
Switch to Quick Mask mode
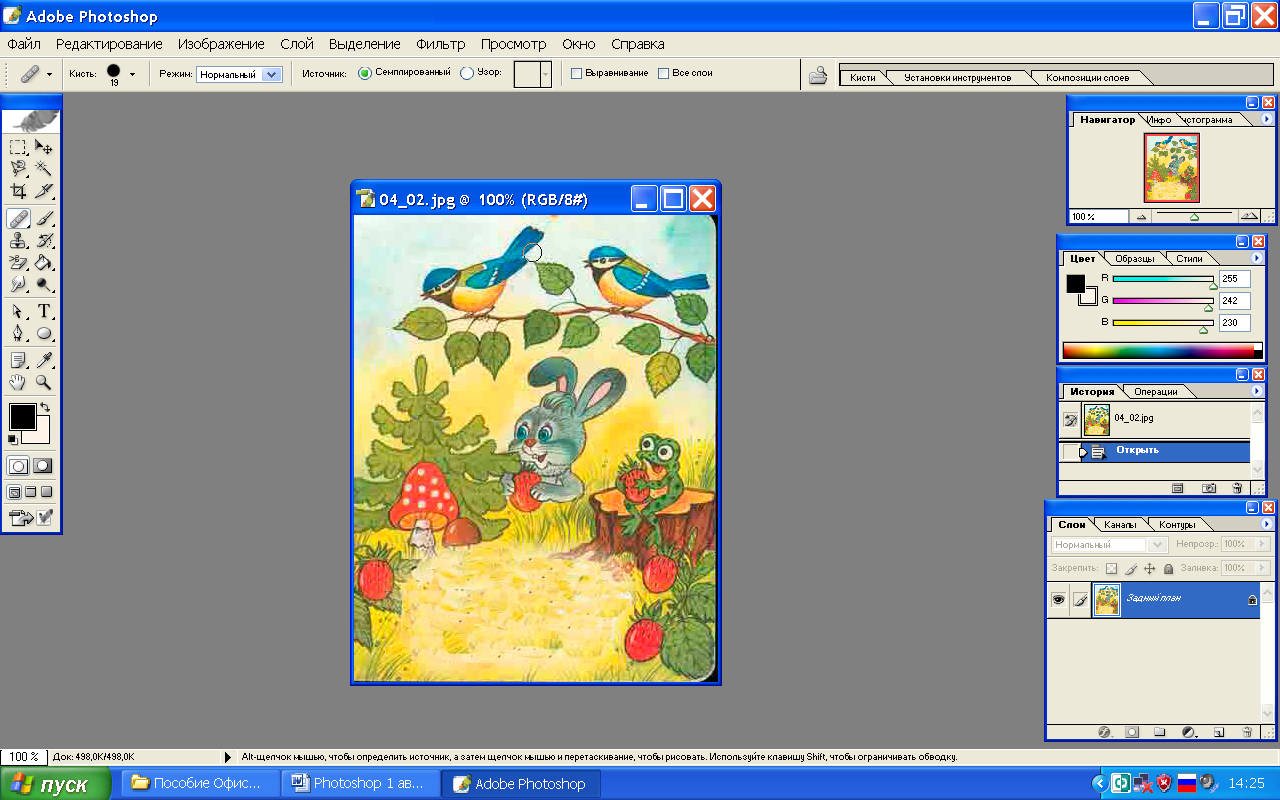point(43,466)
